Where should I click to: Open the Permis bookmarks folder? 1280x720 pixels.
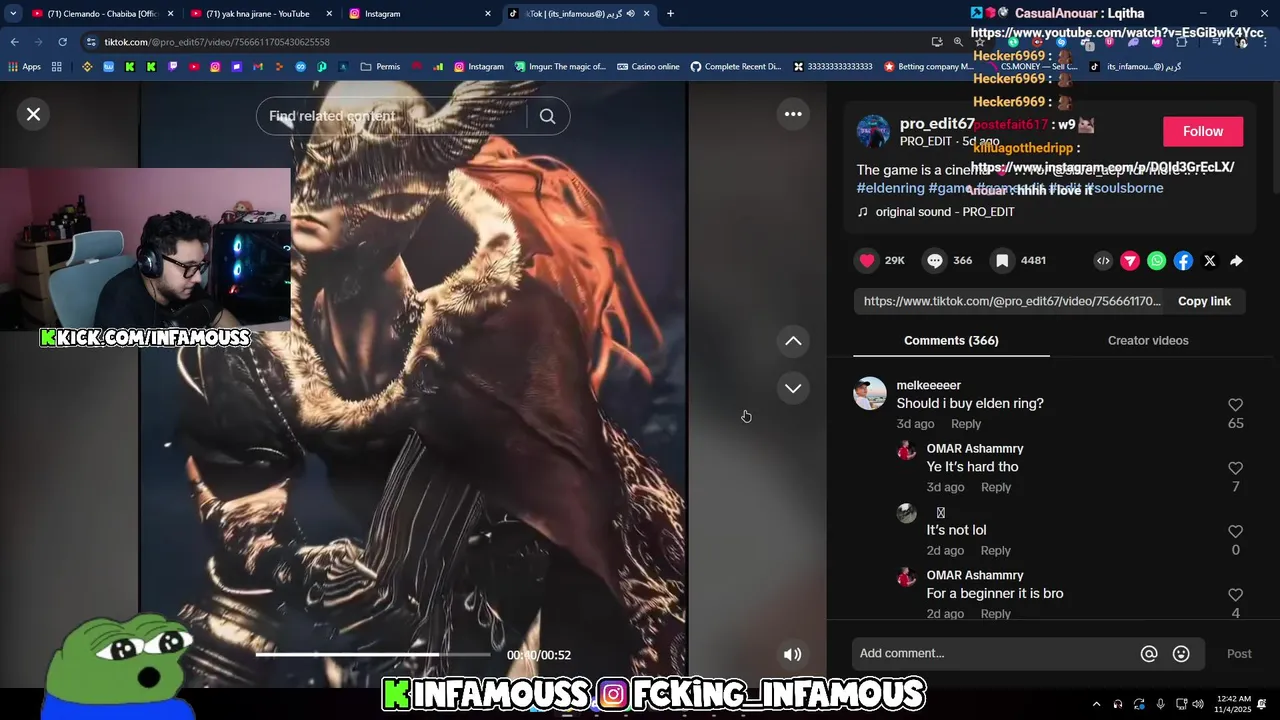coord(380,67)
